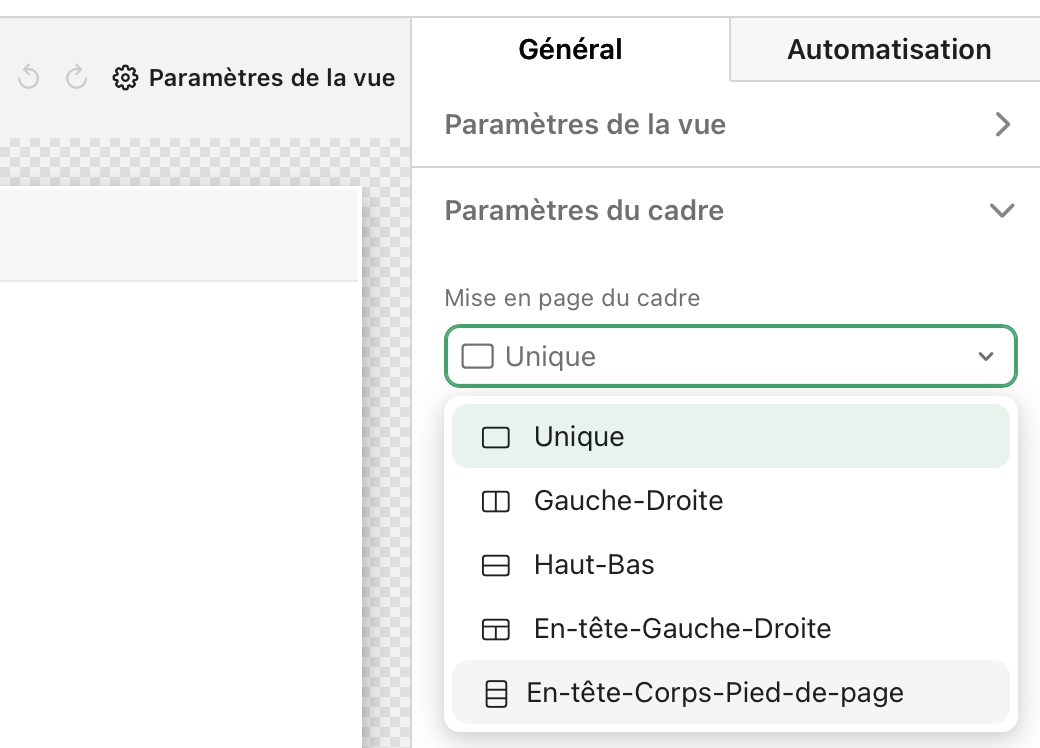Click the split-rows icon beside Haut-Bas
The image size is (1040, 748).
click(496, 564)
